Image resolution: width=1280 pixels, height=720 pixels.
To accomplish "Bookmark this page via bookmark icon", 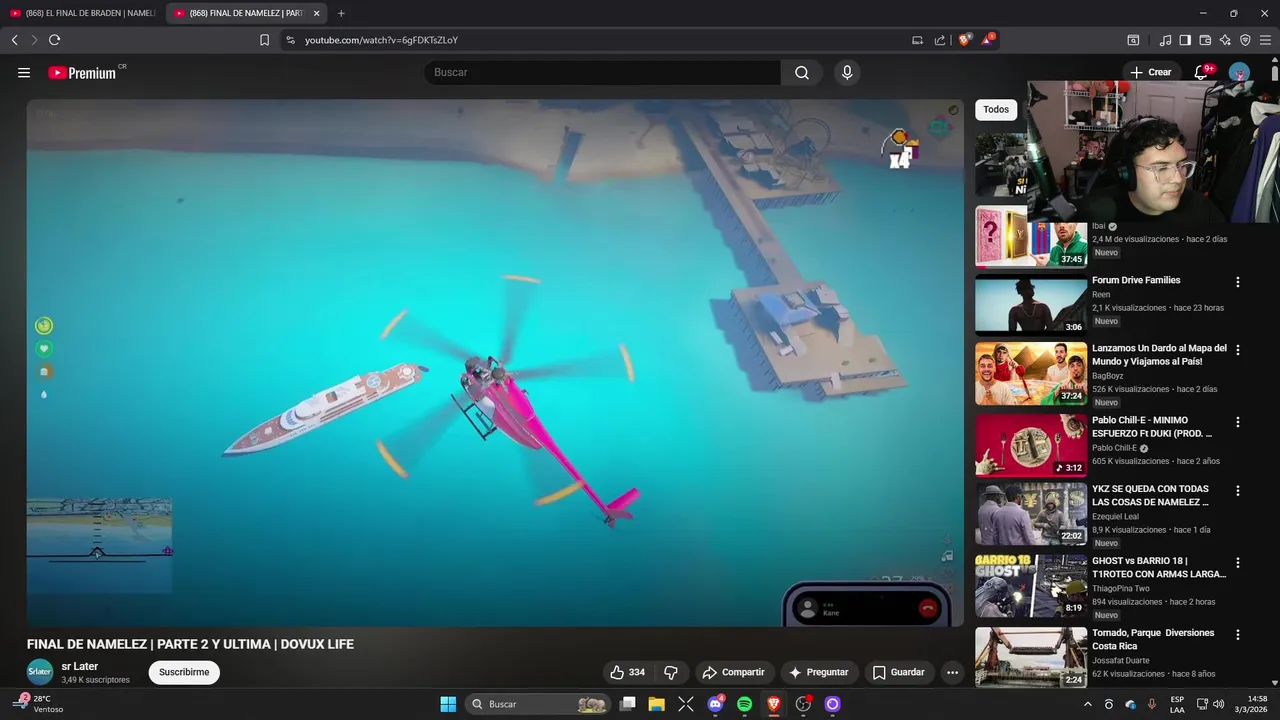I will pyautogui.click(x=264, y=40).
